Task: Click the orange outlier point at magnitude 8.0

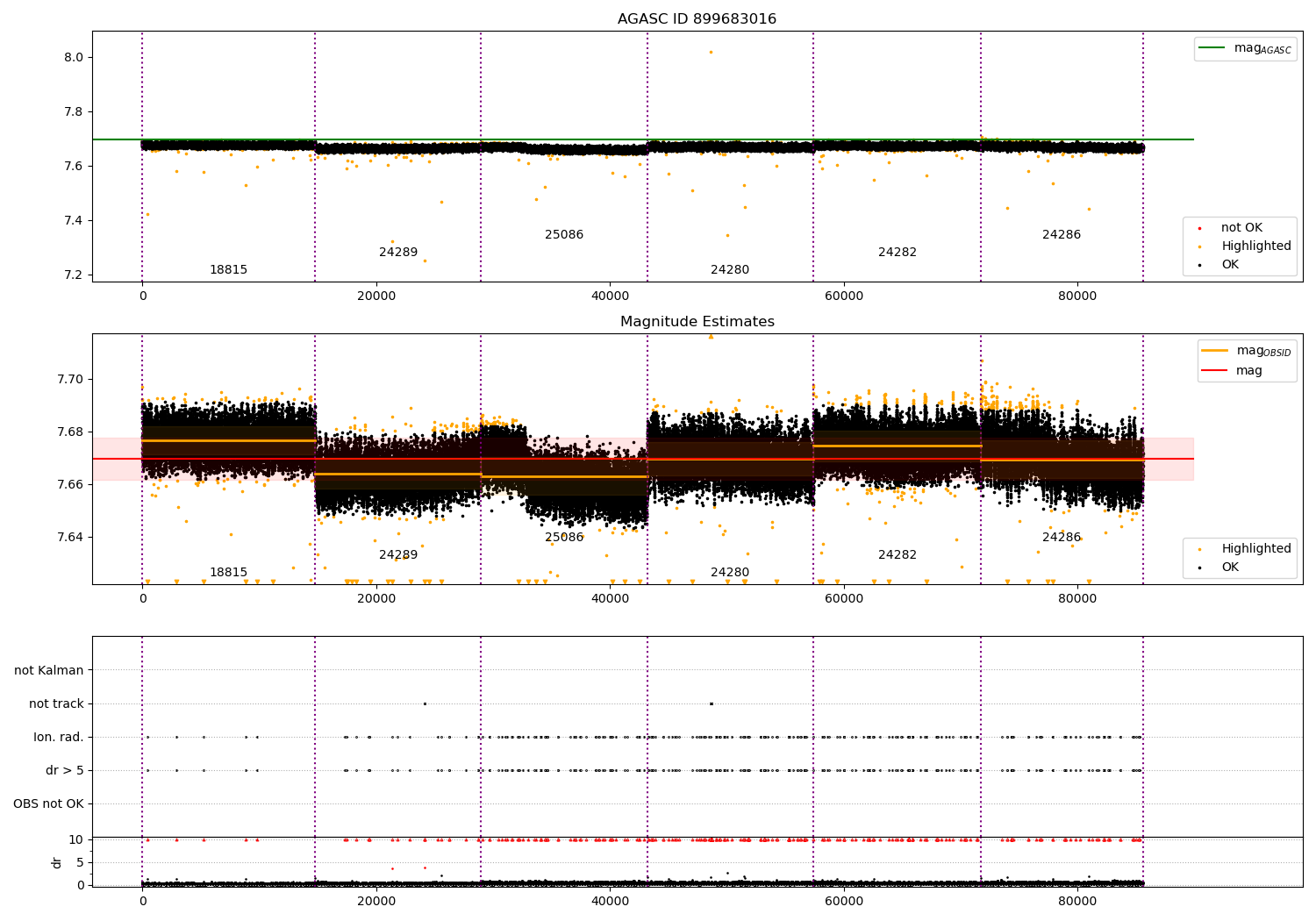Action: pyautogui.click(x=711, y=52)
